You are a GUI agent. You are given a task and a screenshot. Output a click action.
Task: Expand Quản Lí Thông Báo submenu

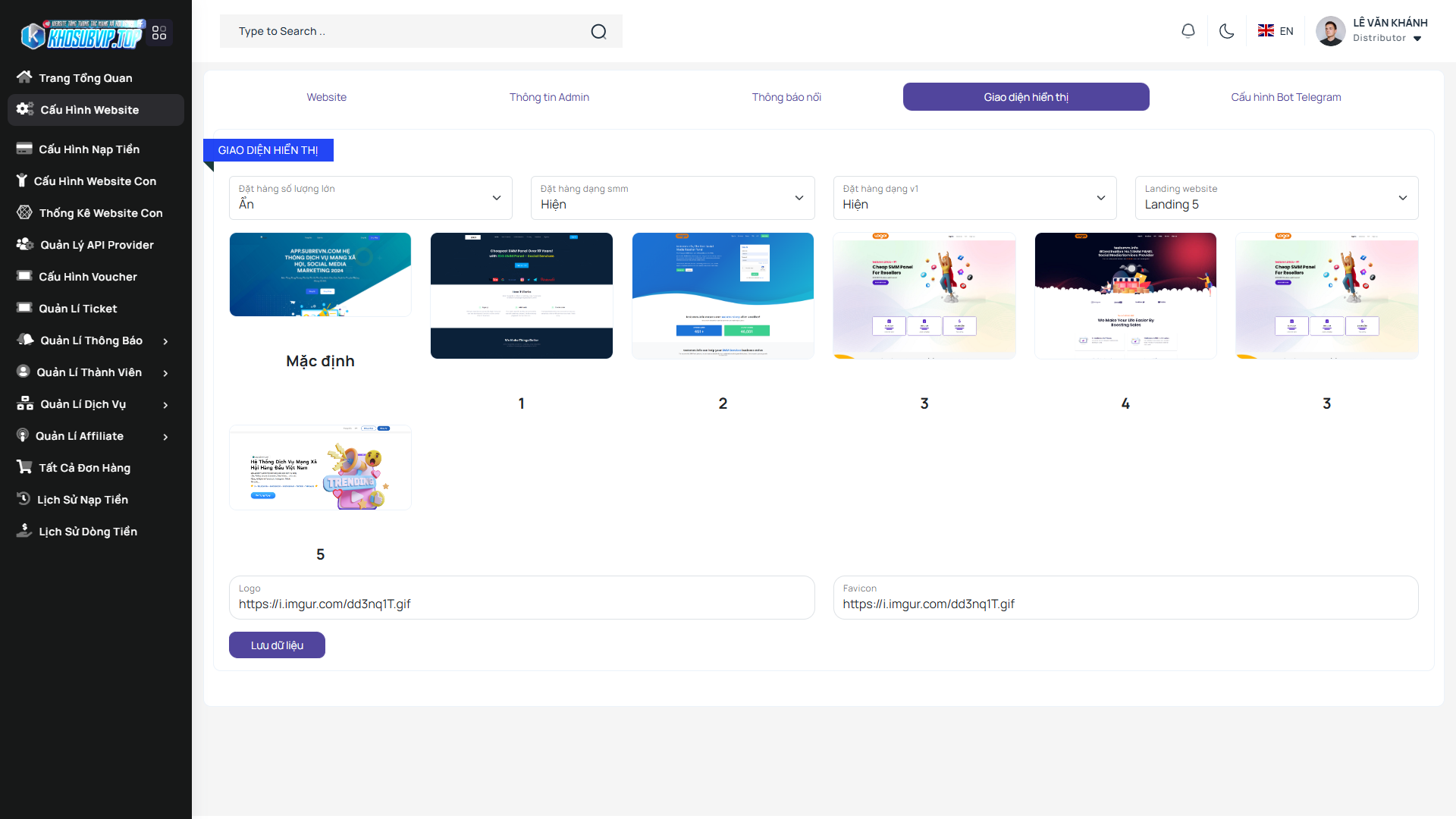(165, 341)
